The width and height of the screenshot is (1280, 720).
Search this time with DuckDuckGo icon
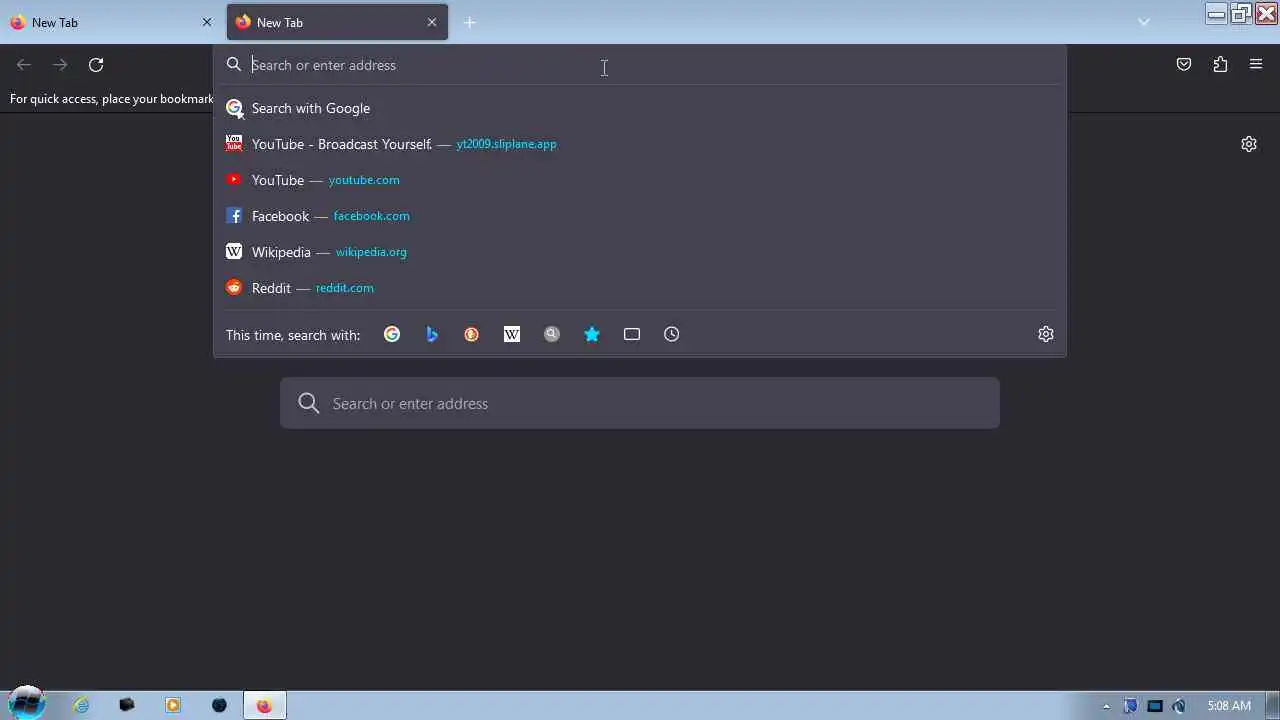472,334
